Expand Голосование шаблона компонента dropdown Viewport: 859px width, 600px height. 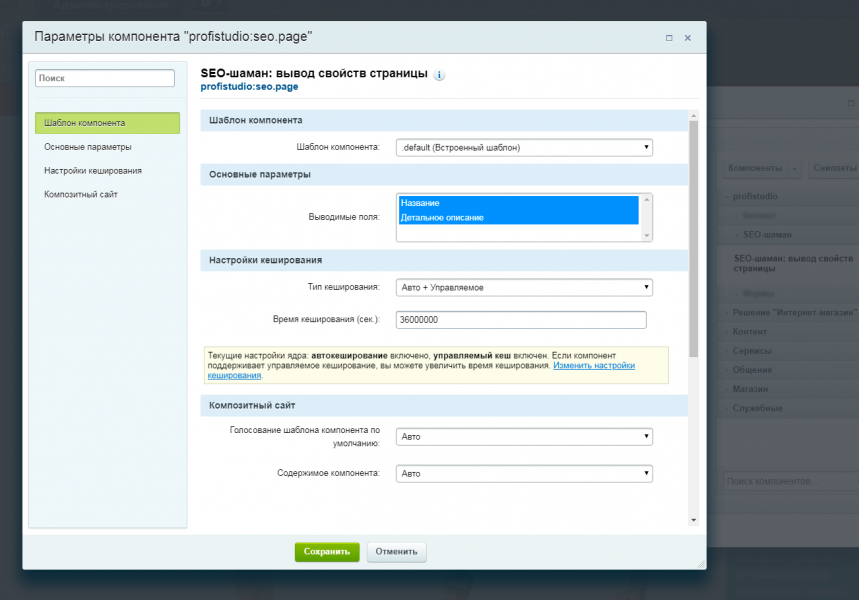[524, 437]
